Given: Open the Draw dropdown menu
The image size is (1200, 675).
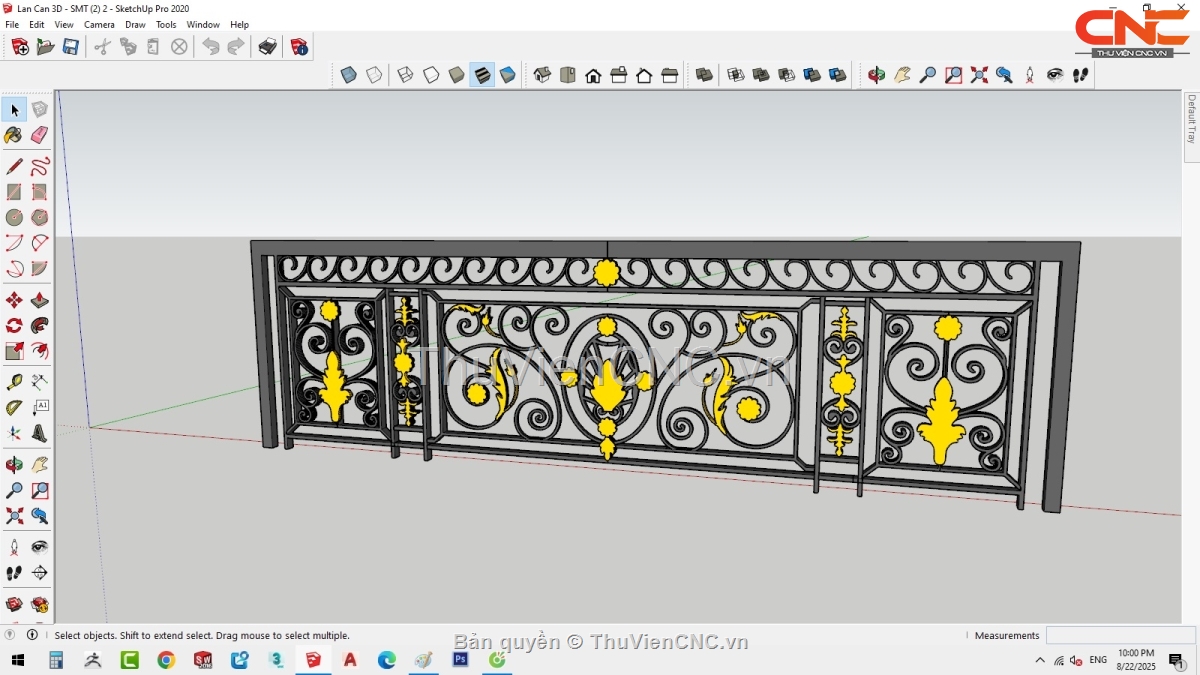Looking at the screenshot, I should pos(135,24).
